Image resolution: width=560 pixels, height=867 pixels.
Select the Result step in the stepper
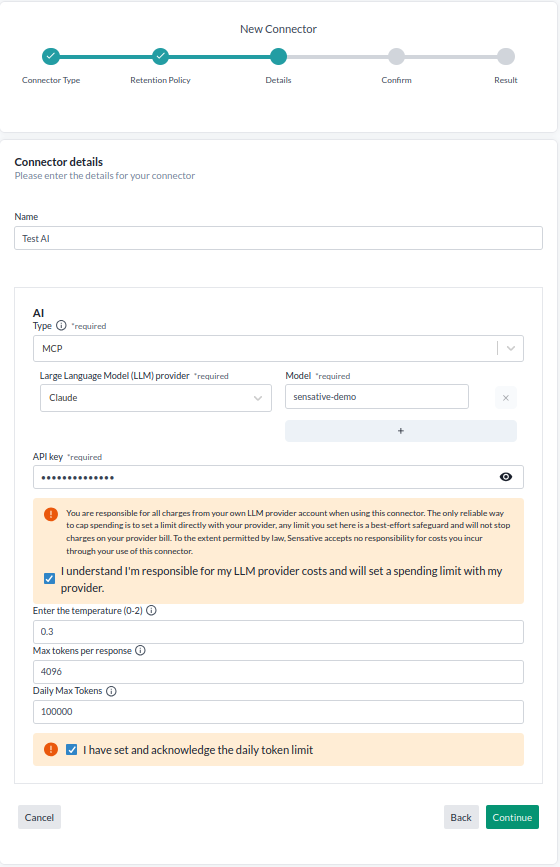[506, 56]
